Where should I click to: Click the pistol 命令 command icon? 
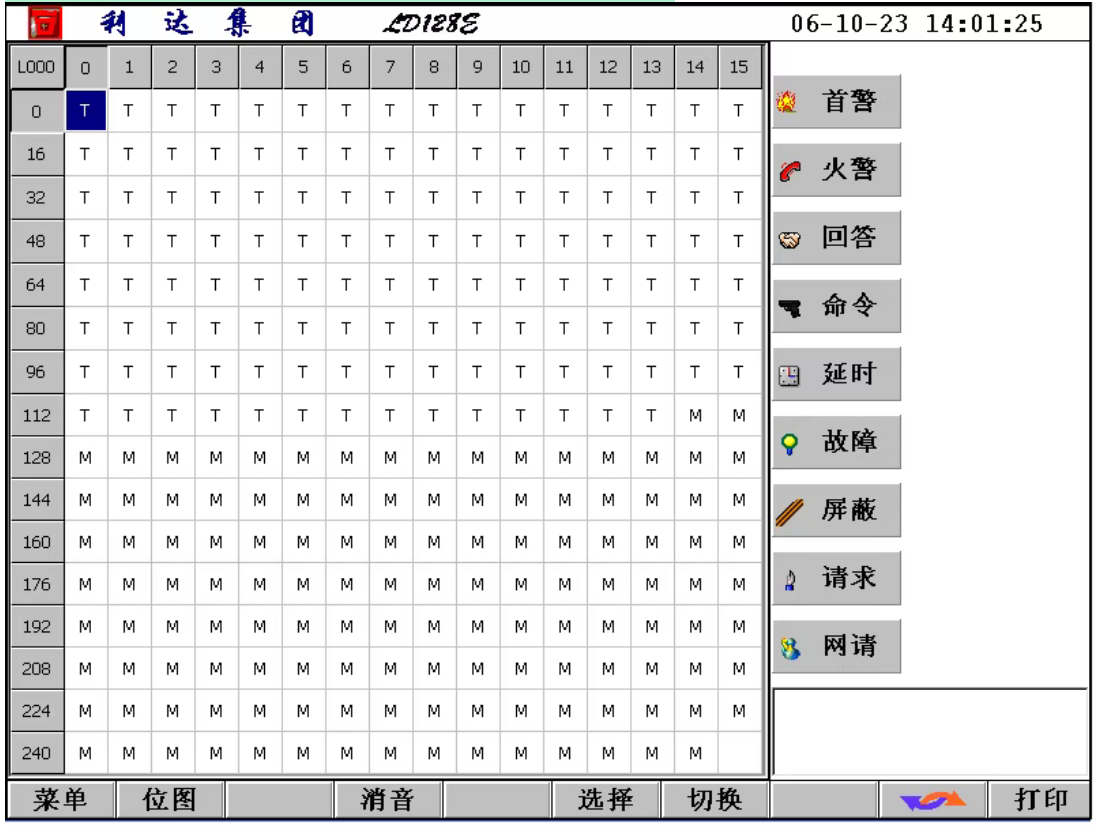(x=789, y=309)
